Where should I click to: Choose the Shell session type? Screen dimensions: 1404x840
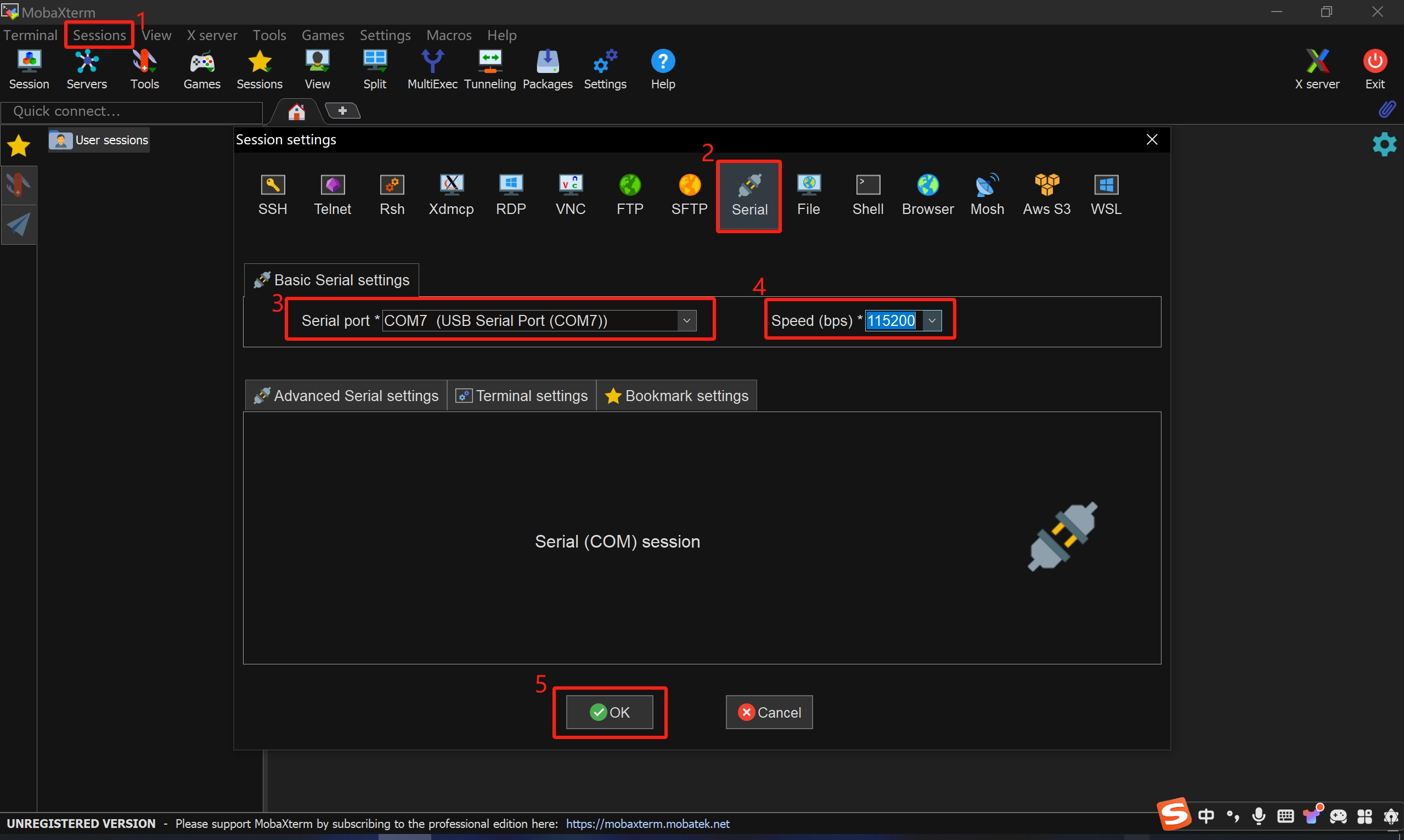[868, 195]
